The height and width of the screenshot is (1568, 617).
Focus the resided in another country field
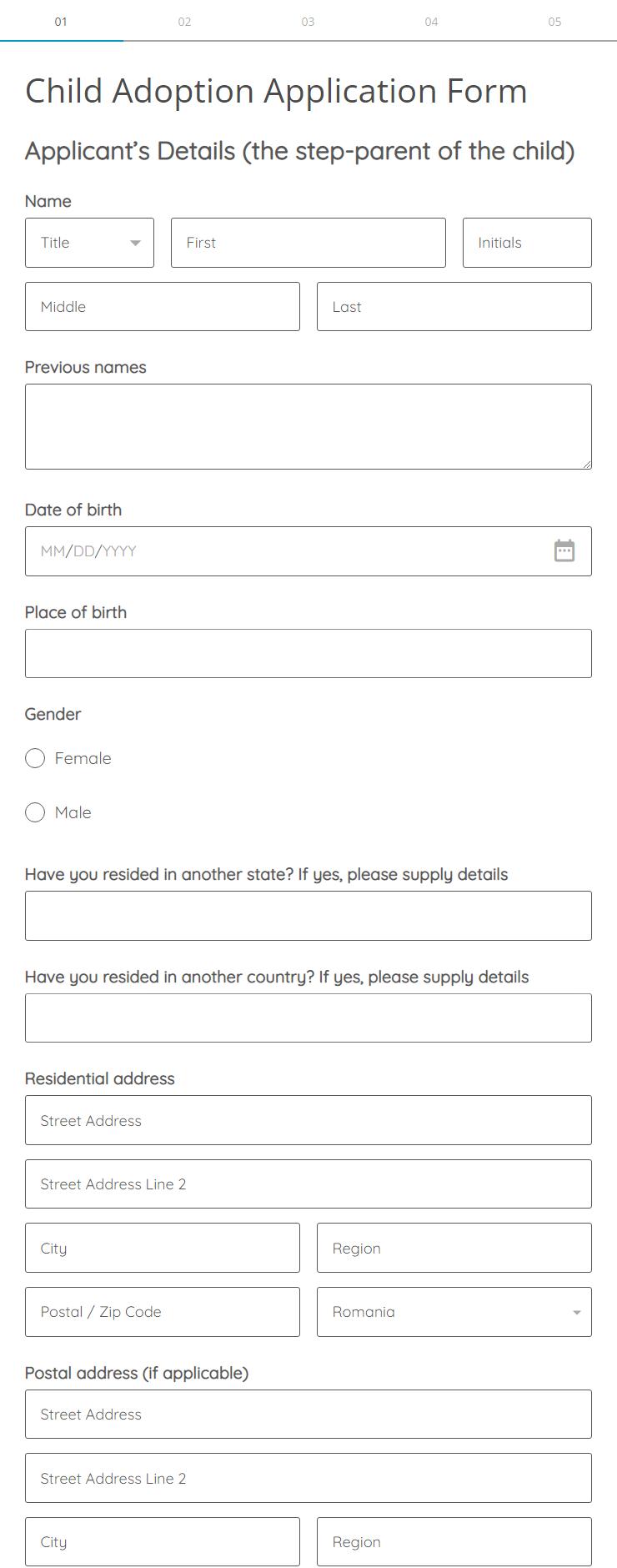[x=308, y=1018]
